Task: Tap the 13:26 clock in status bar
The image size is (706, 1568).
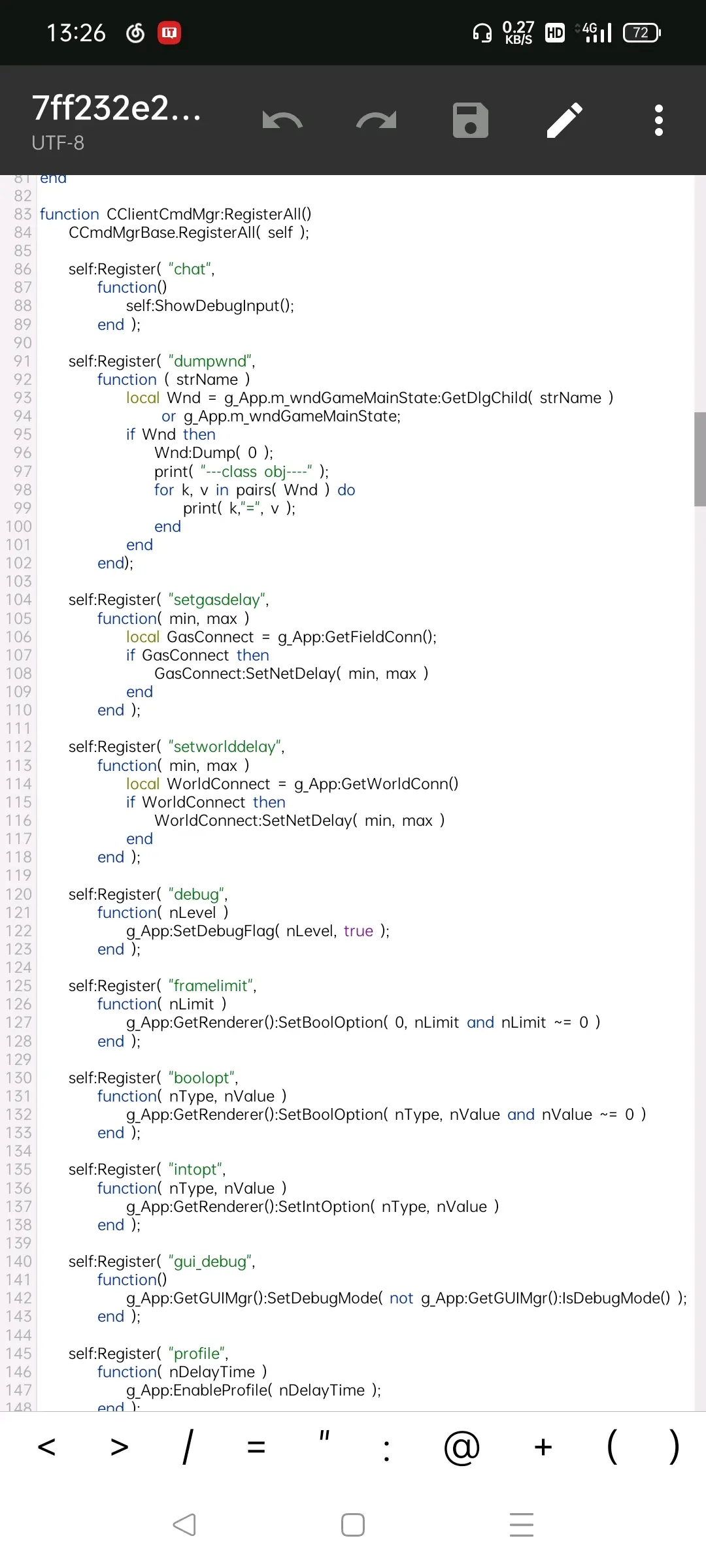Action: pyautogui.click(x=76, y=33)
